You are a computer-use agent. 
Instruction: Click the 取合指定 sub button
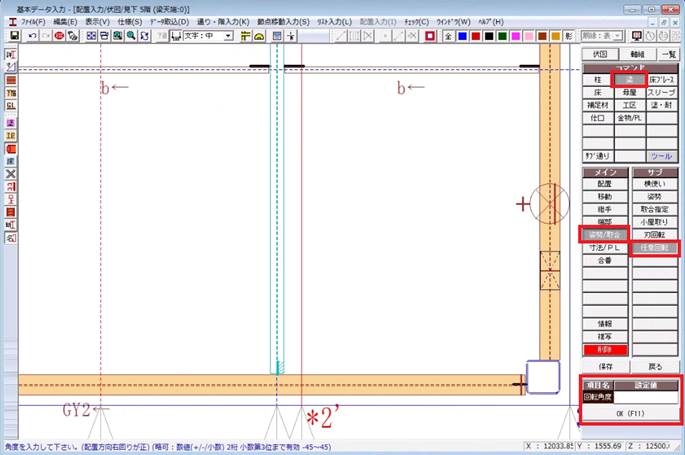pyautogui.click(x=654, y=209)
